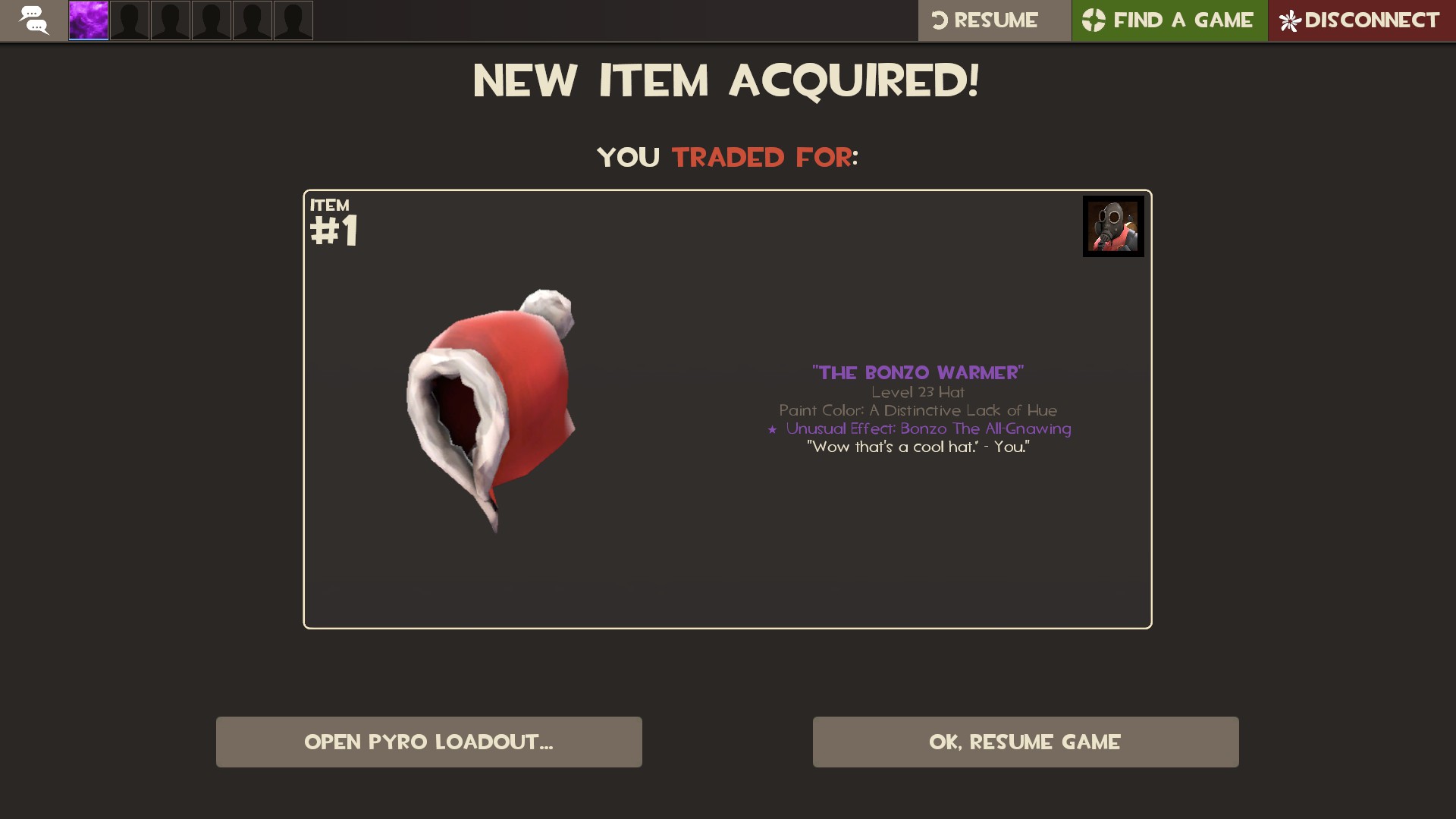Screen dimensions: 1456x819
Task: Click the Item #1 label
Action: click(334, 222)
